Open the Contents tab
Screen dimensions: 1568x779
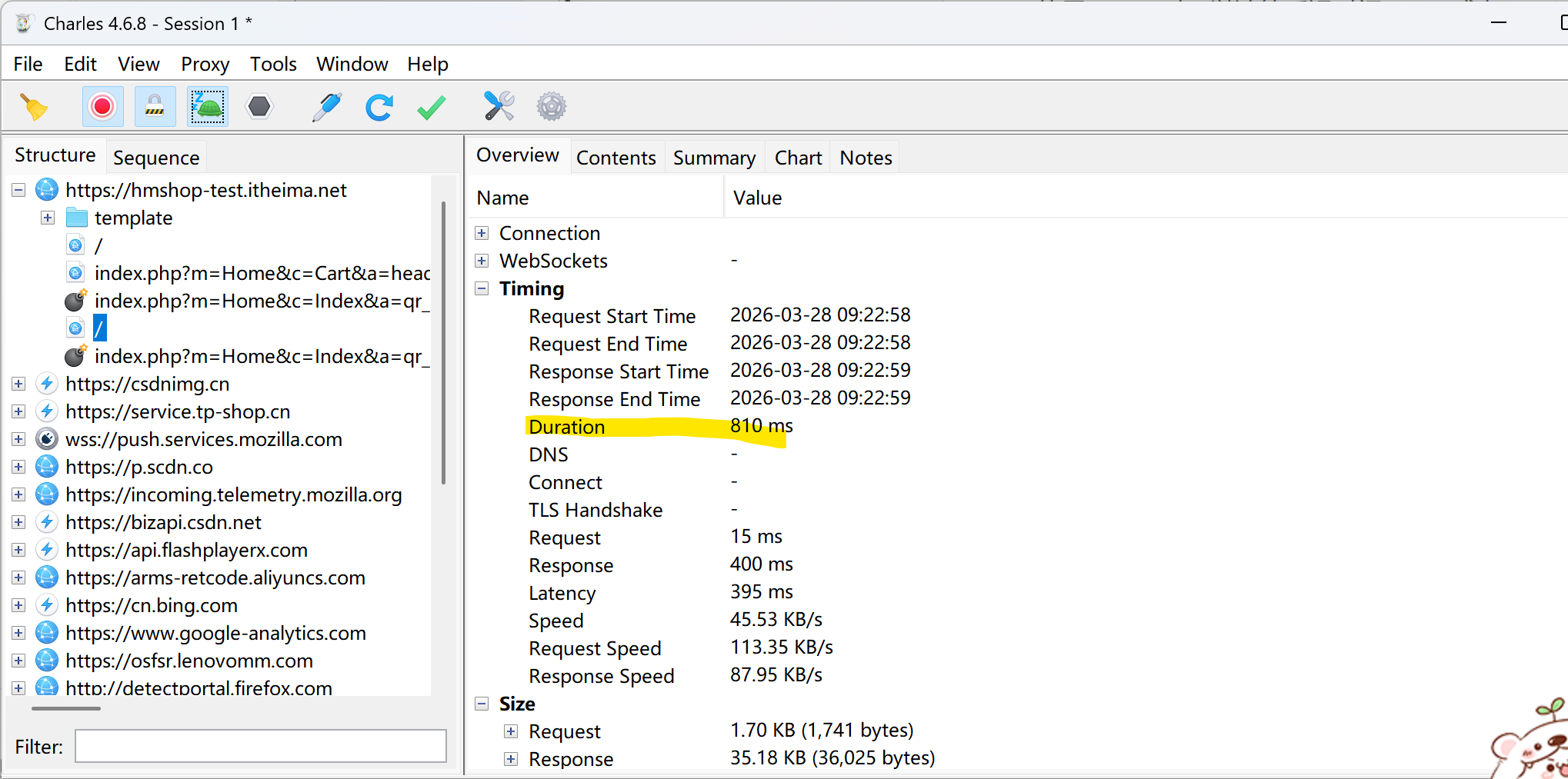click(x=616, y=158)
